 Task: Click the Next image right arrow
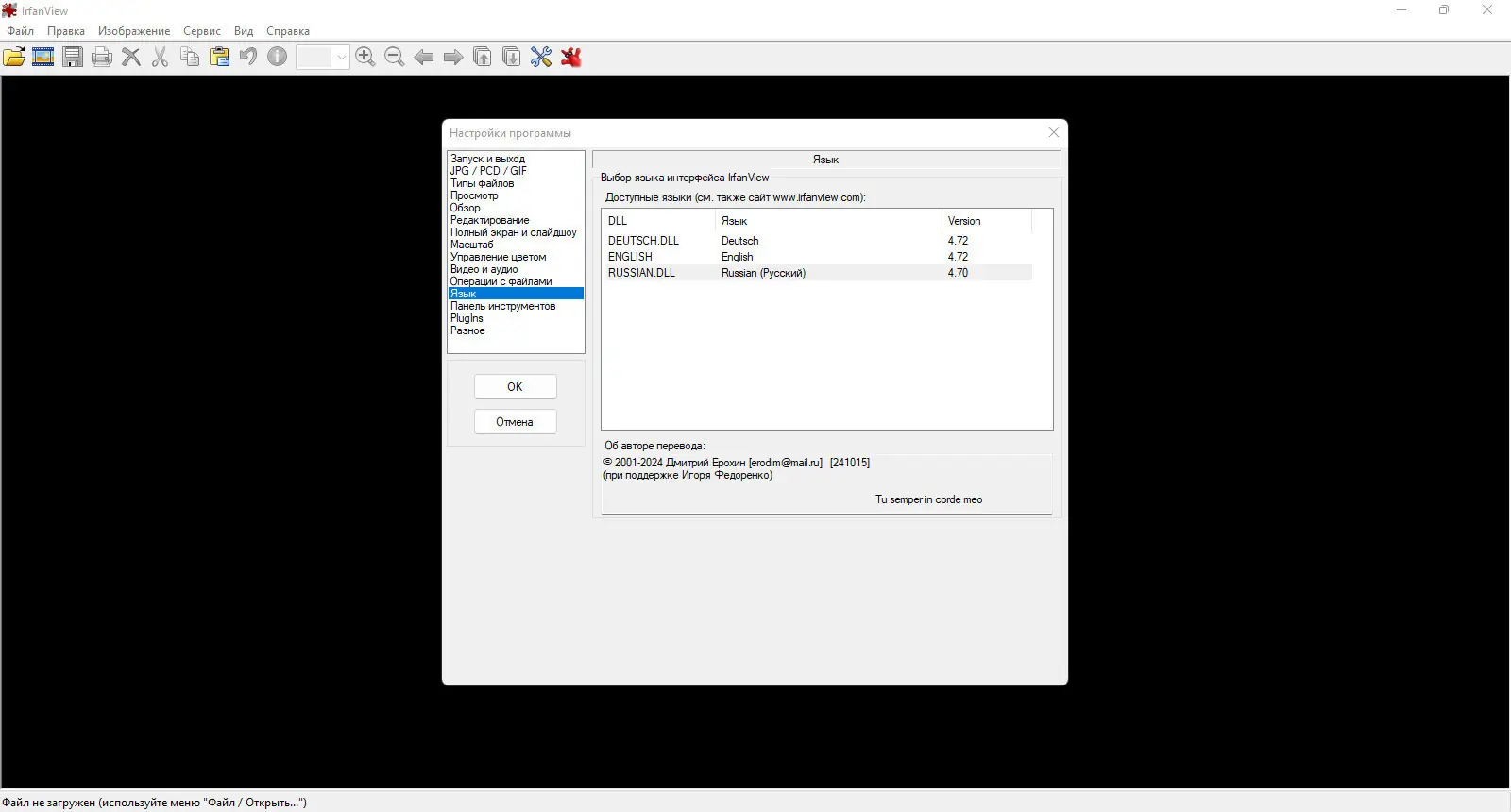point(453,57)
